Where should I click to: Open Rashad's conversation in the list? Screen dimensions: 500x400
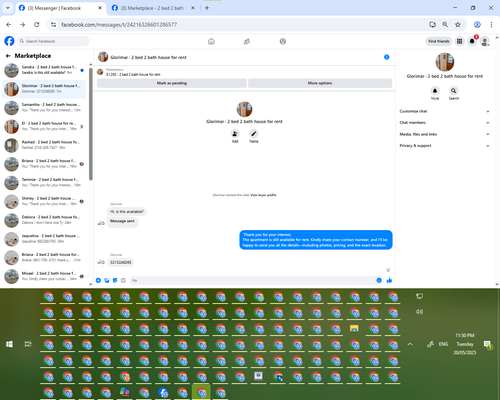click(44, 145)
